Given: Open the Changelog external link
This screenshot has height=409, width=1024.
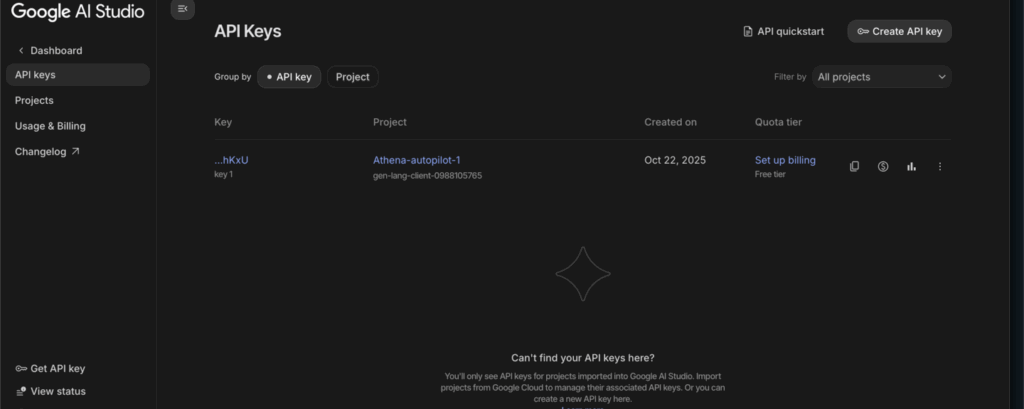Looking at the screenshot, I should pos(47,152).
